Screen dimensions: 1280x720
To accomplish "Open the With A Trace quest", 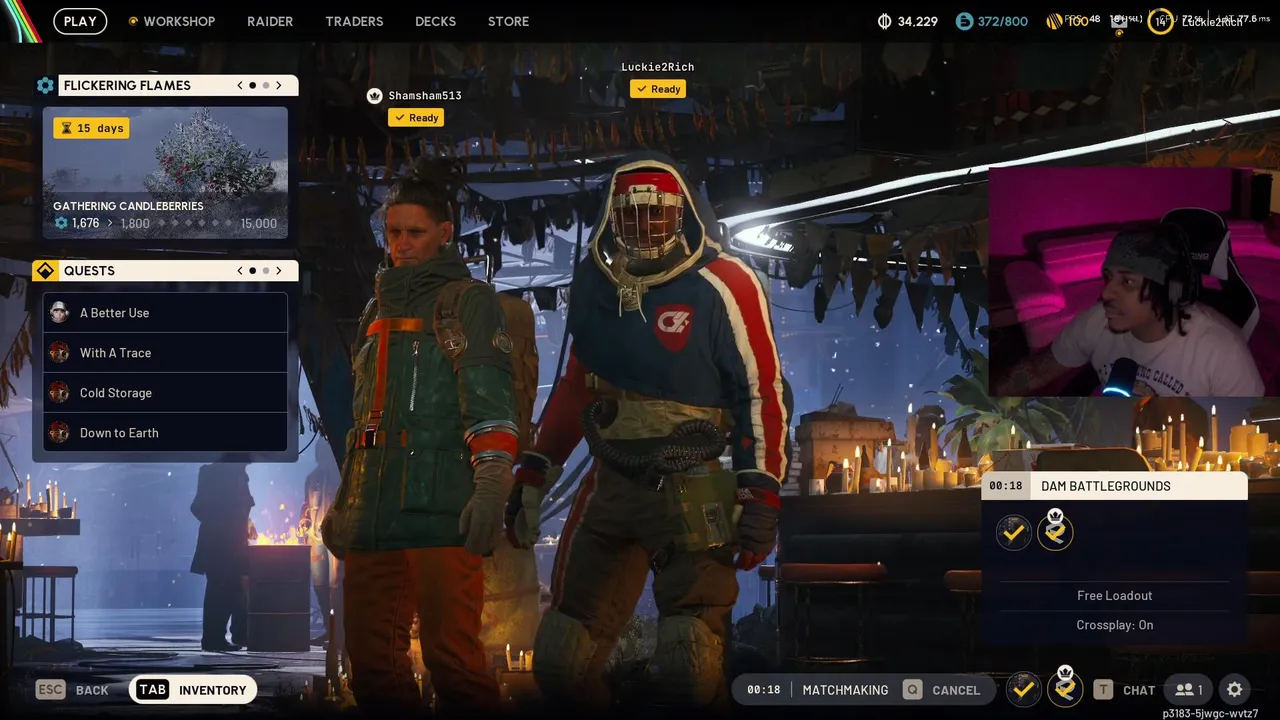I will pyautogui.click(x=165, y=353).
